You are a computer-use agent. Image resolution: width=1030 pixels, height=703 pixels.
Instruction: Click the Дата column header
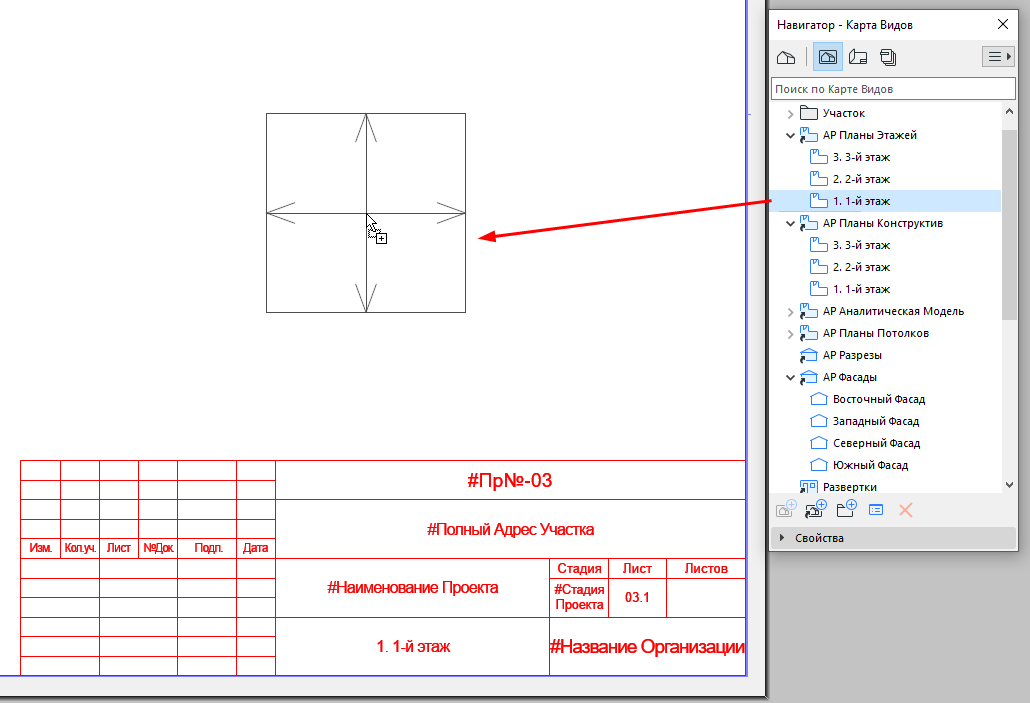[x=256, y=548]
